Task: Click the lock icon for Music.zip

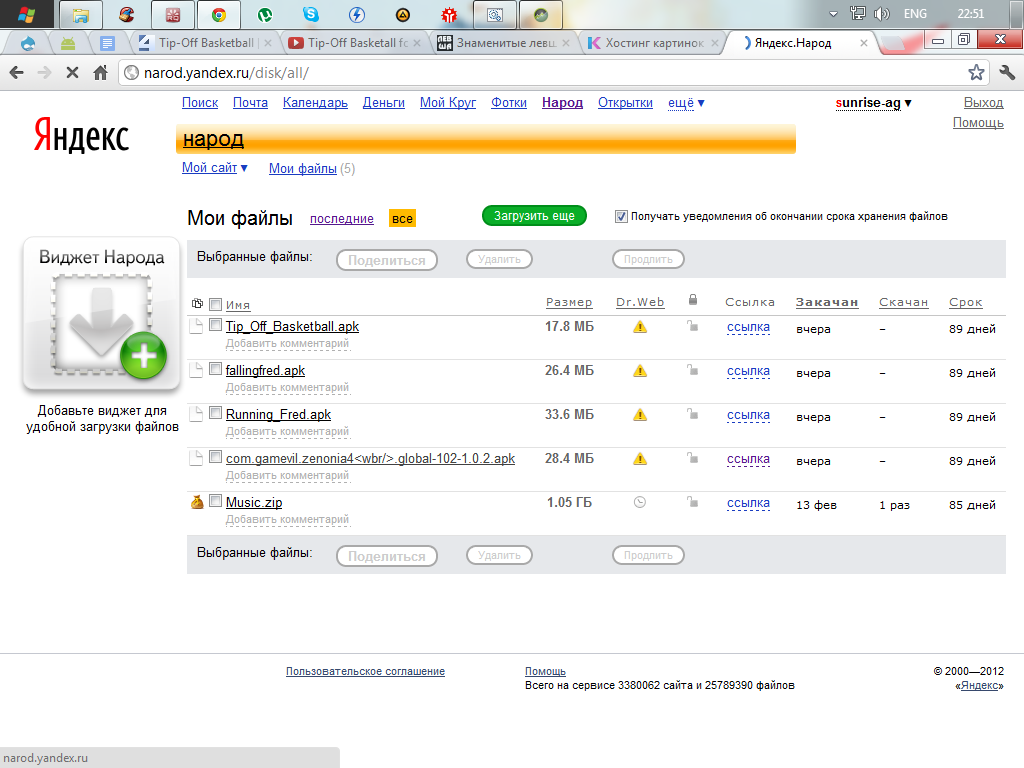Action: coord(692,502)
